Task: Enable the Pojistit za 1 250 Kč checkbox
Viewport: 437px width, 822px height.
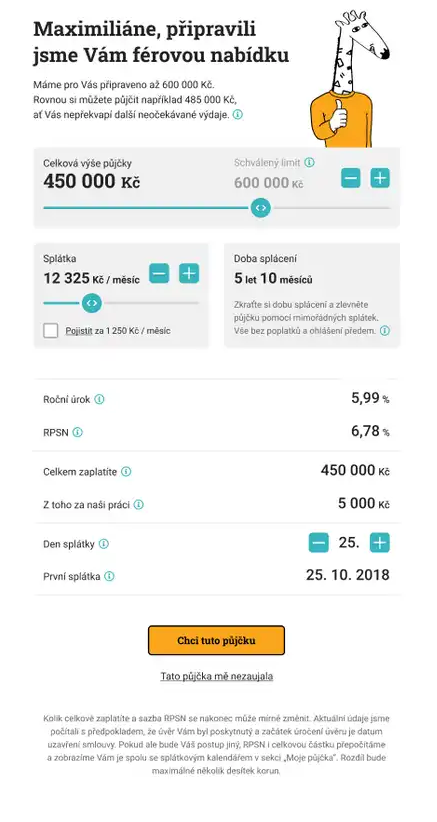Action: tap(51, 331)
